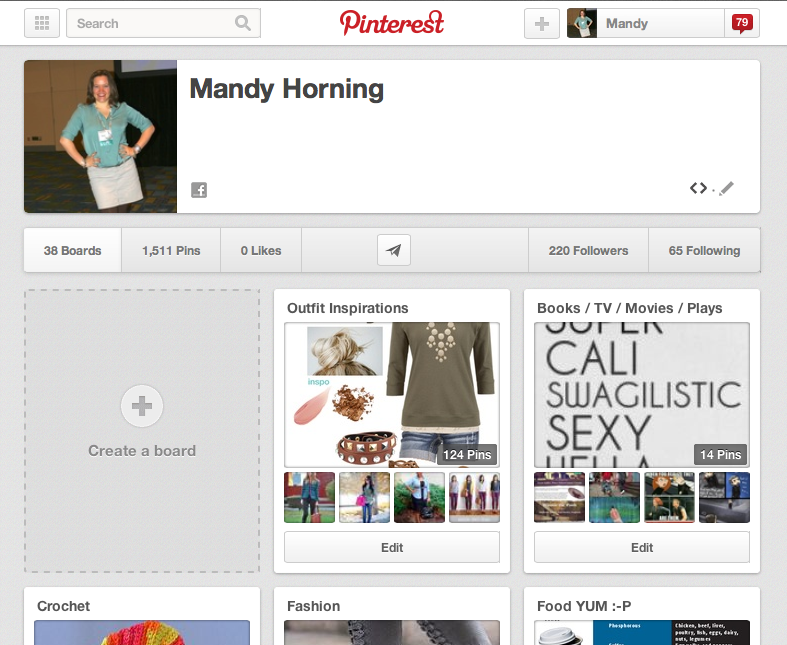Click the Mandy Horning name heading
This screenshot has height=645, width=787.
(x=287, y=89)
